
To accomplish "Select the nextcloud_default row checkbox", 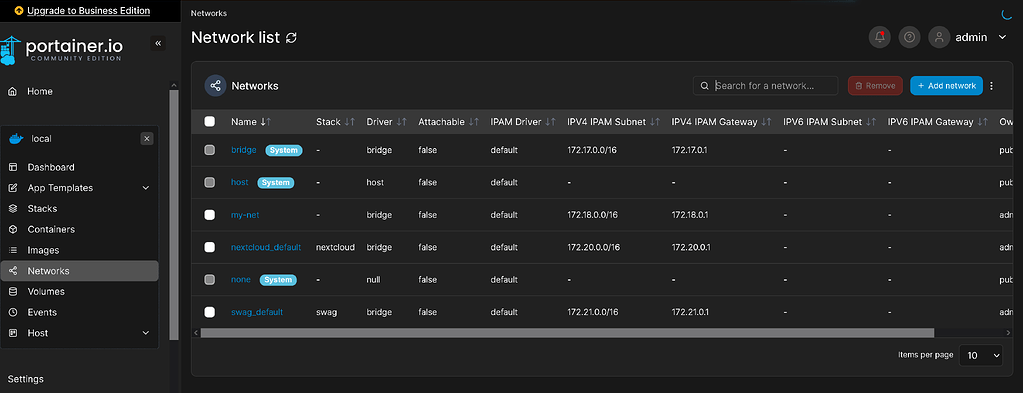I will point(209,247).
